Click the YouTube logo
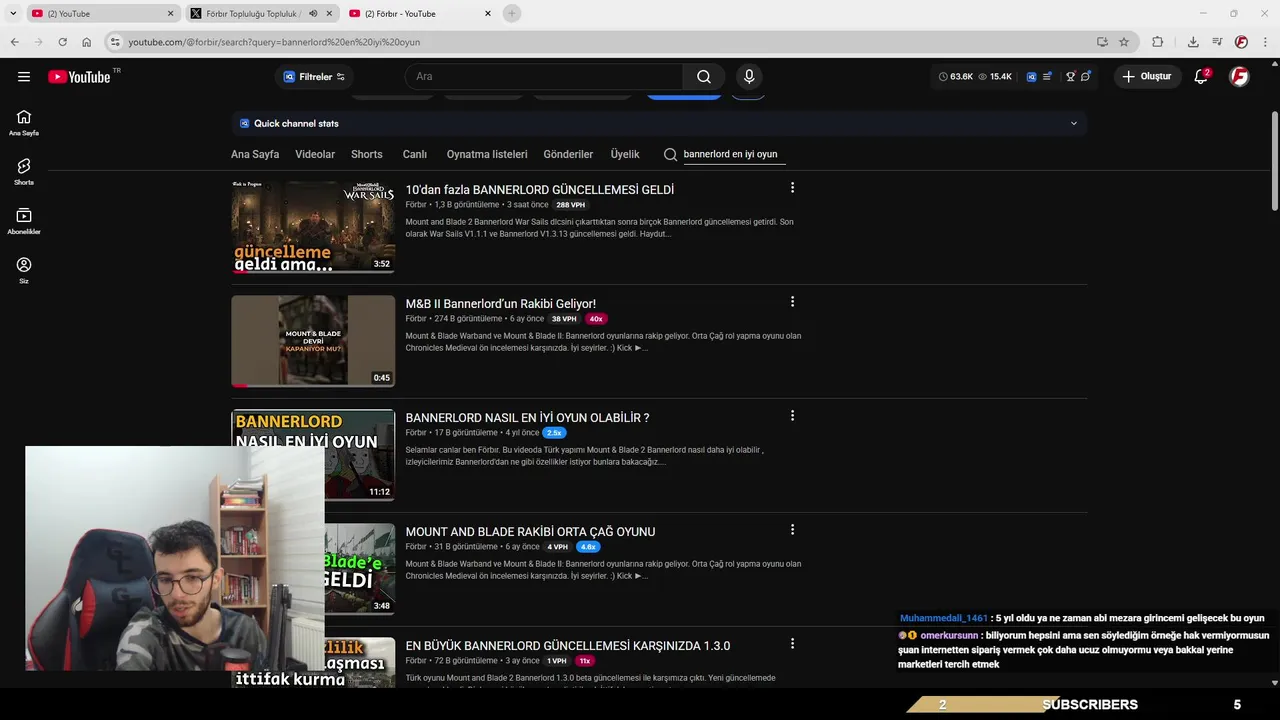Viewport: 1280px width, 720px height. click(79, 77)
